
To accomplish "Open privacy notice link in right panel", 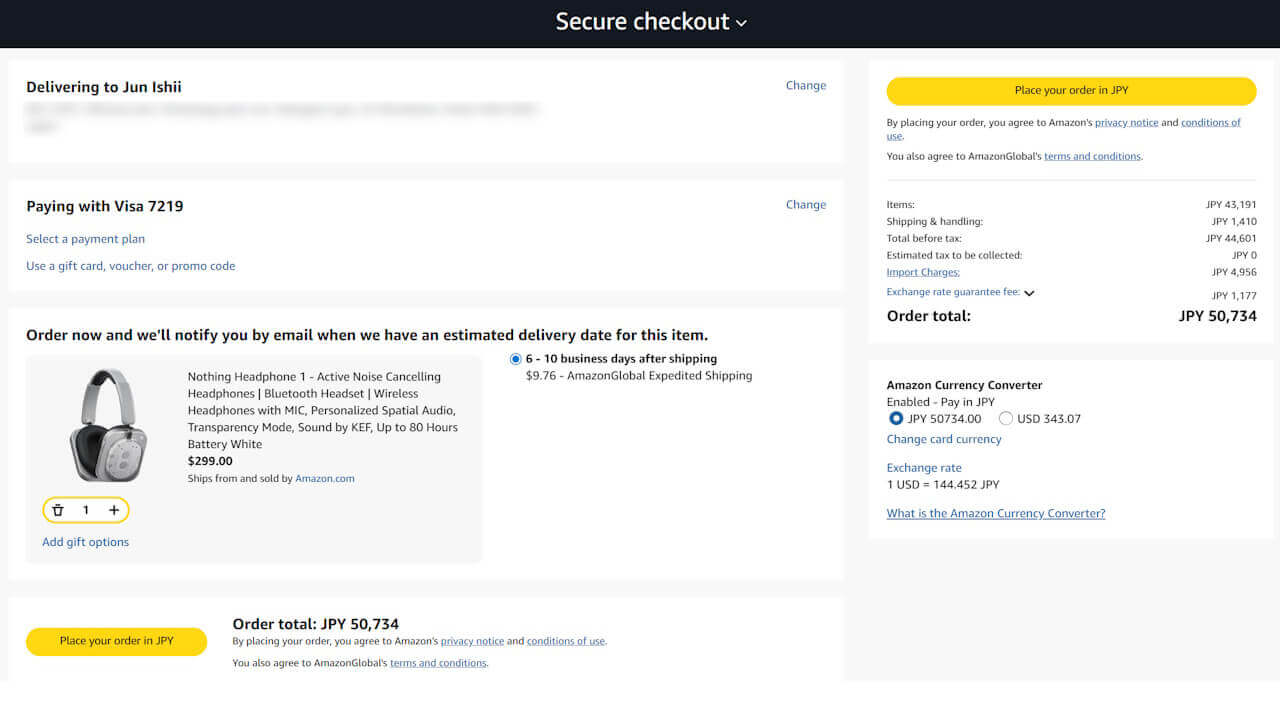I will [1126, 122].
